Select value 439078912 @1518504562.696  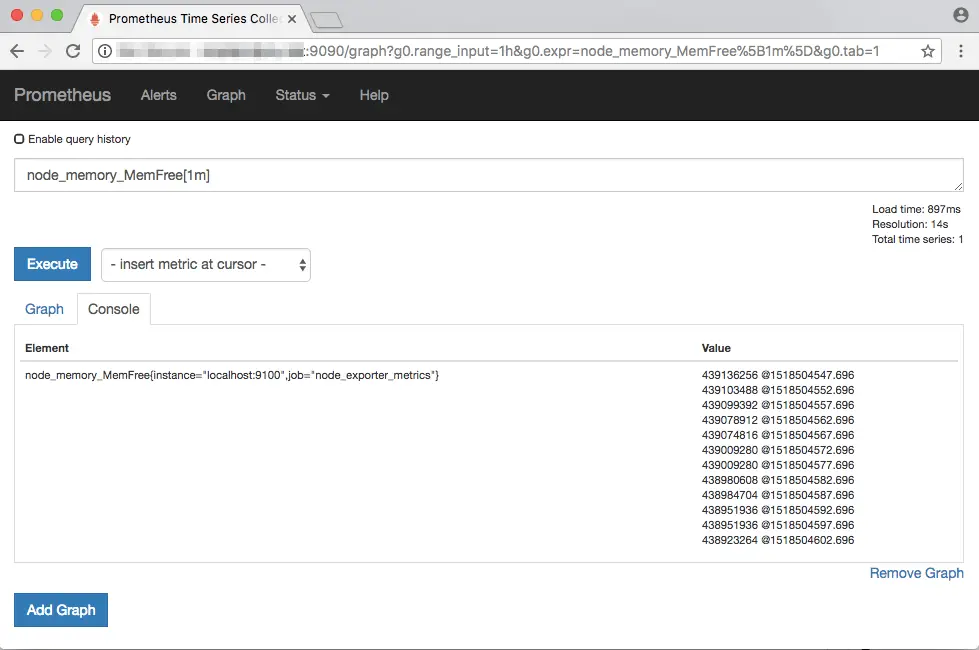[x=778, y=420]
